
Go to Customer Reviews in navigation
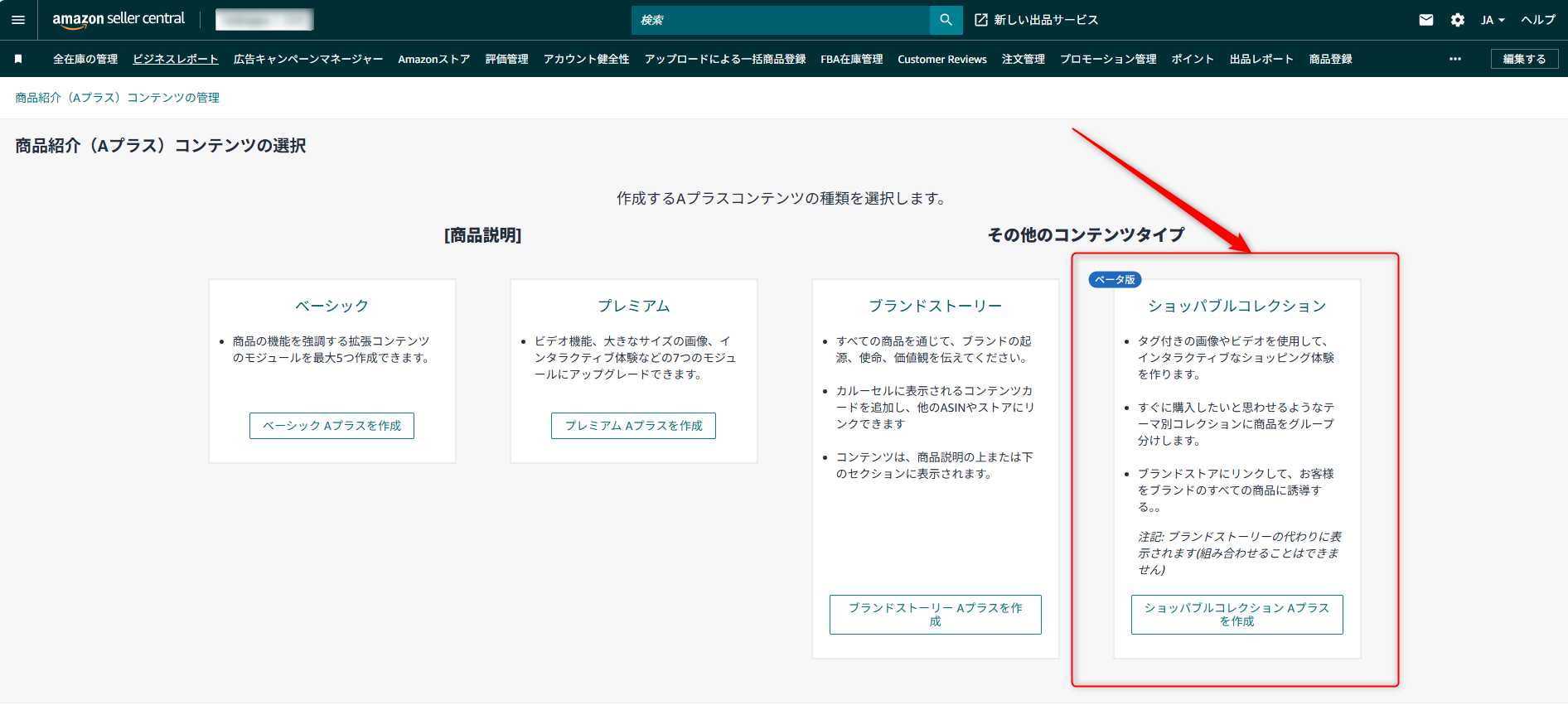pos(941,59)
